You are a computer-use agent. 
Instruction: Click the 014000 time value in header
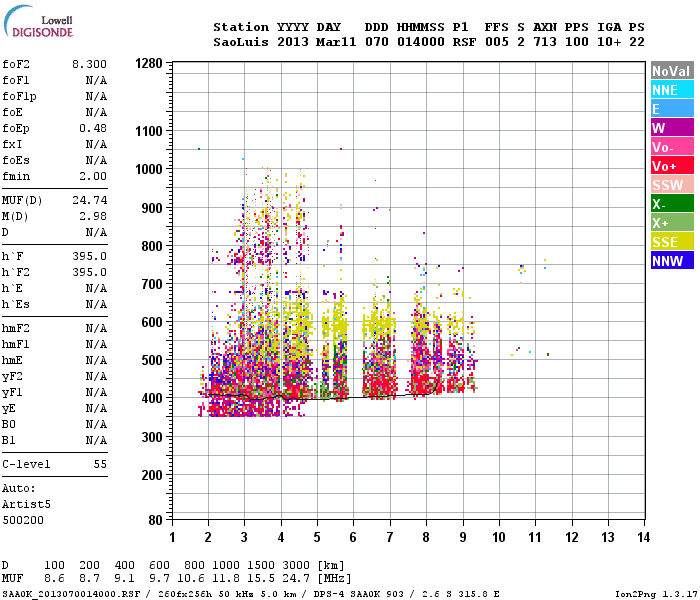point(421,42)
